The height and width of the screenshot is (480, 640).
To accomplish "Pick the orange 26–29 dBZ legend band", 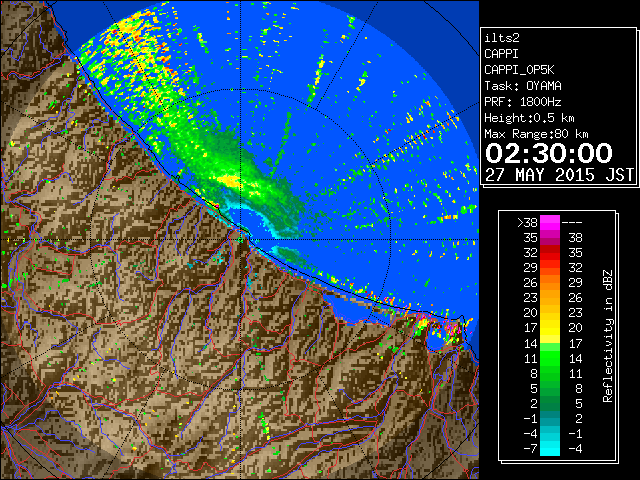I will pyautogui.click(x=550, y=283).
